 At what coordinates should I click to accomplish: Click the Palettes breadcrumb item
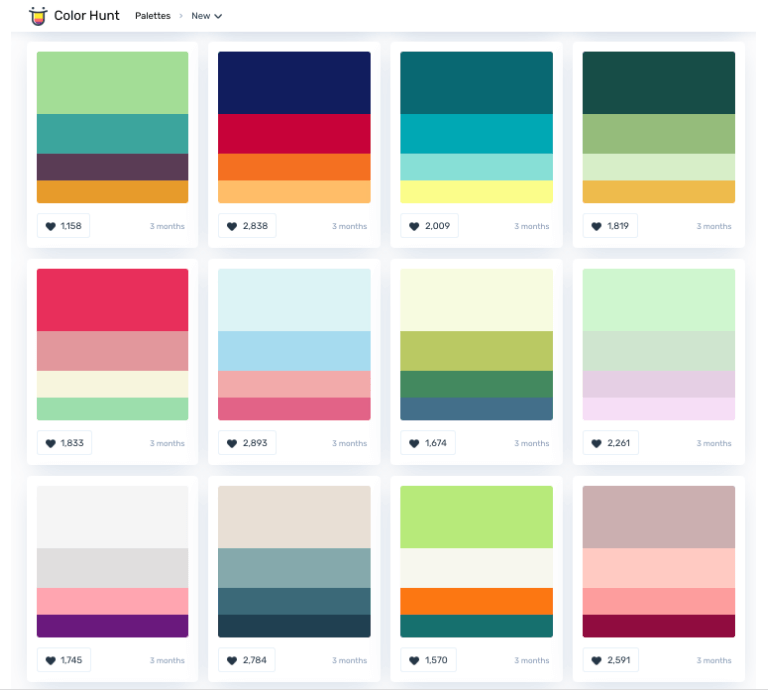(x=151, y=16)
